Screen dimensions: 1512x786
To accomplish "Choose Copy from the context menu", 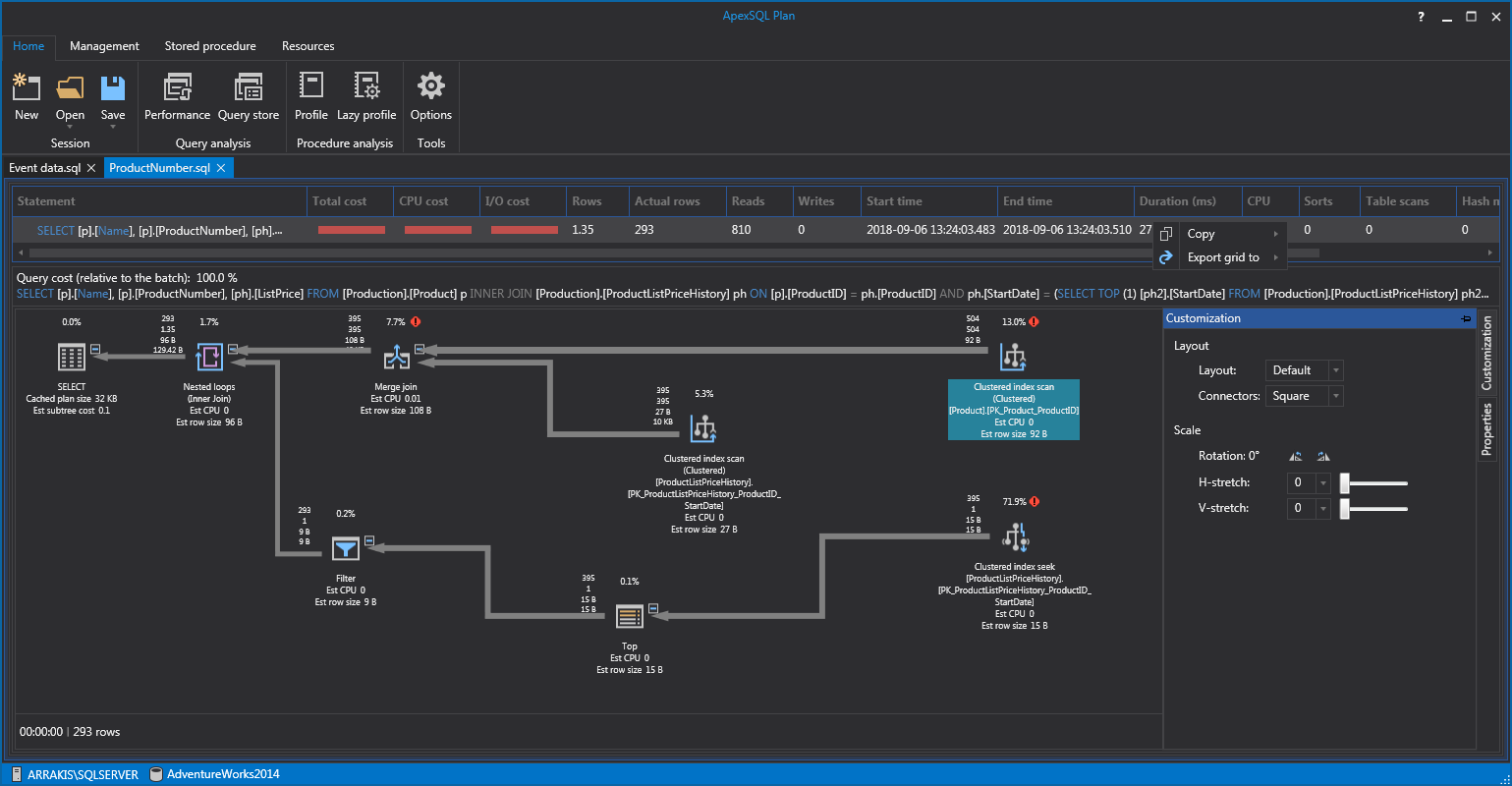I will click(1220, 234).
